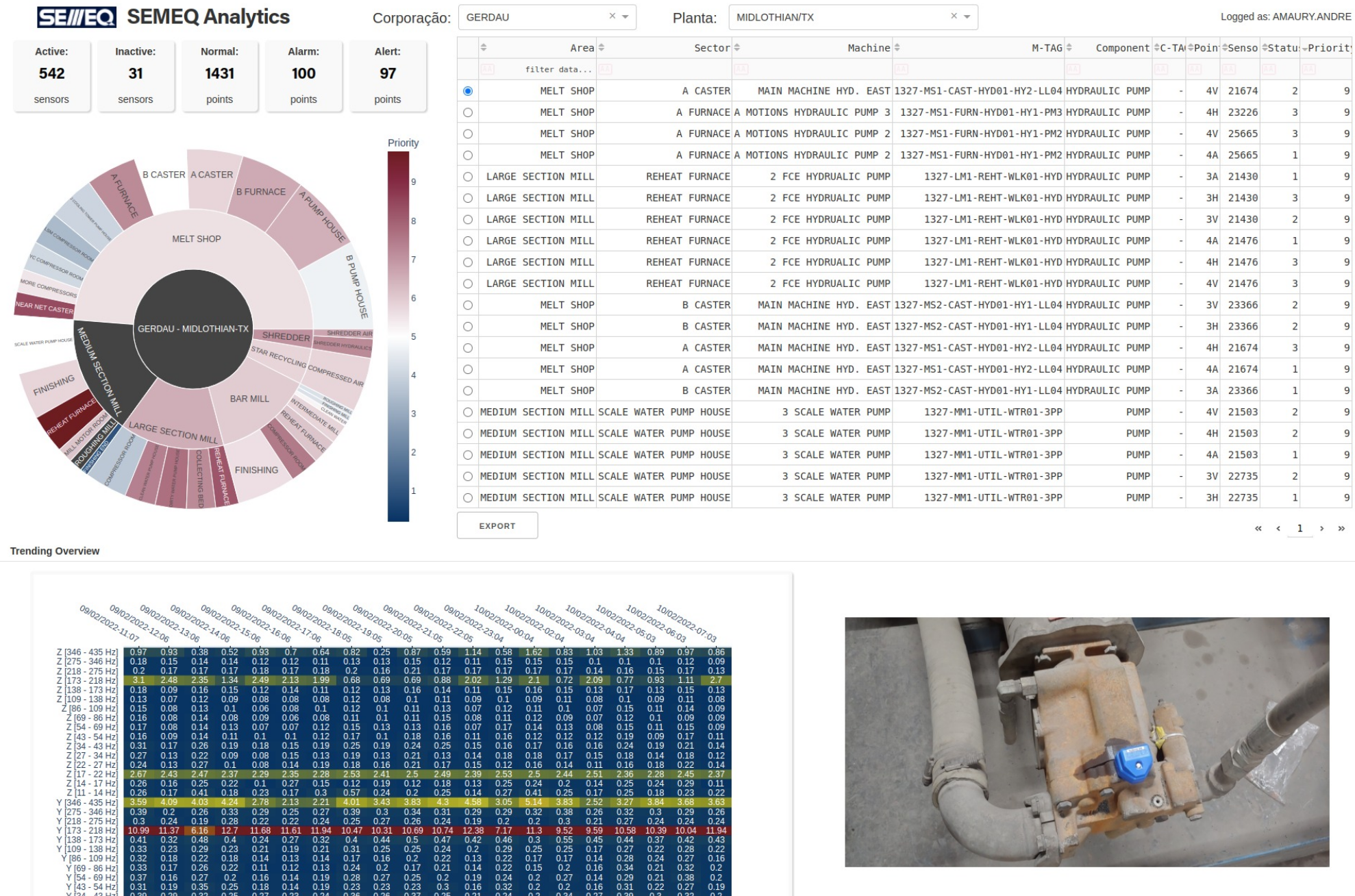Screen dimensions: 1355x896
Task: Go to the previous table page
Action: click(1278, 528)
